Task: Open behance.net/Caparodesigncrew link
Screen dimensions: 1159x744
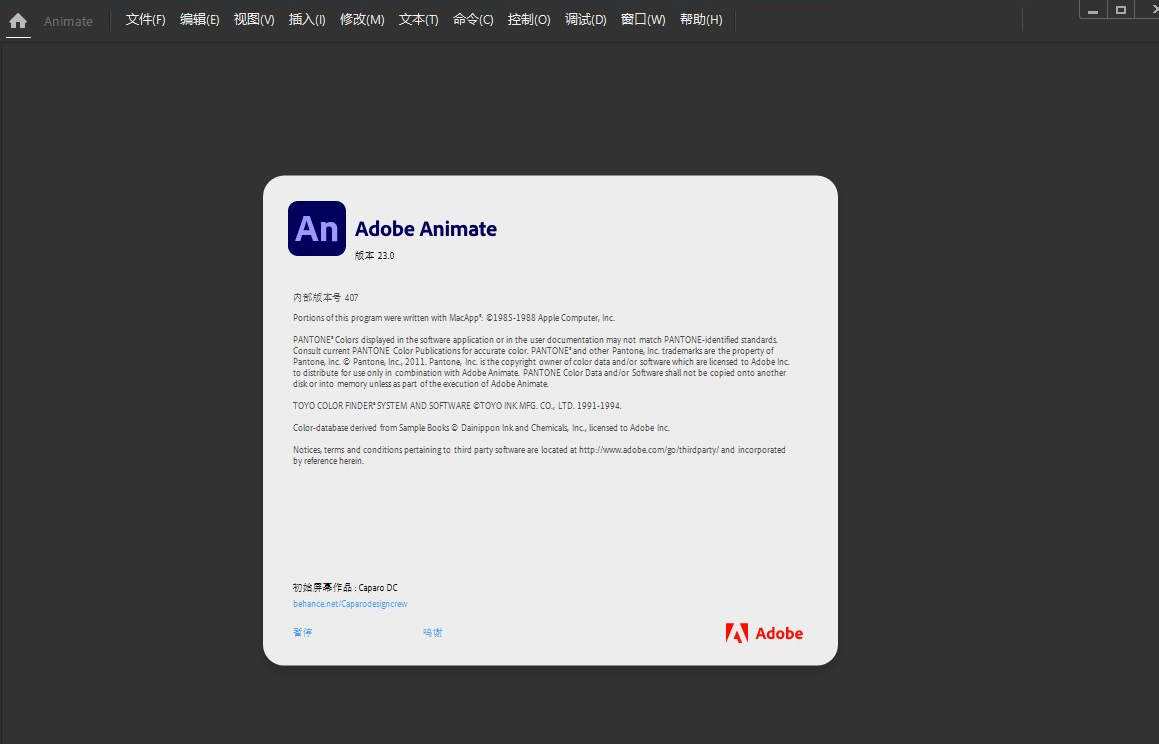Action: click(350, 604)
